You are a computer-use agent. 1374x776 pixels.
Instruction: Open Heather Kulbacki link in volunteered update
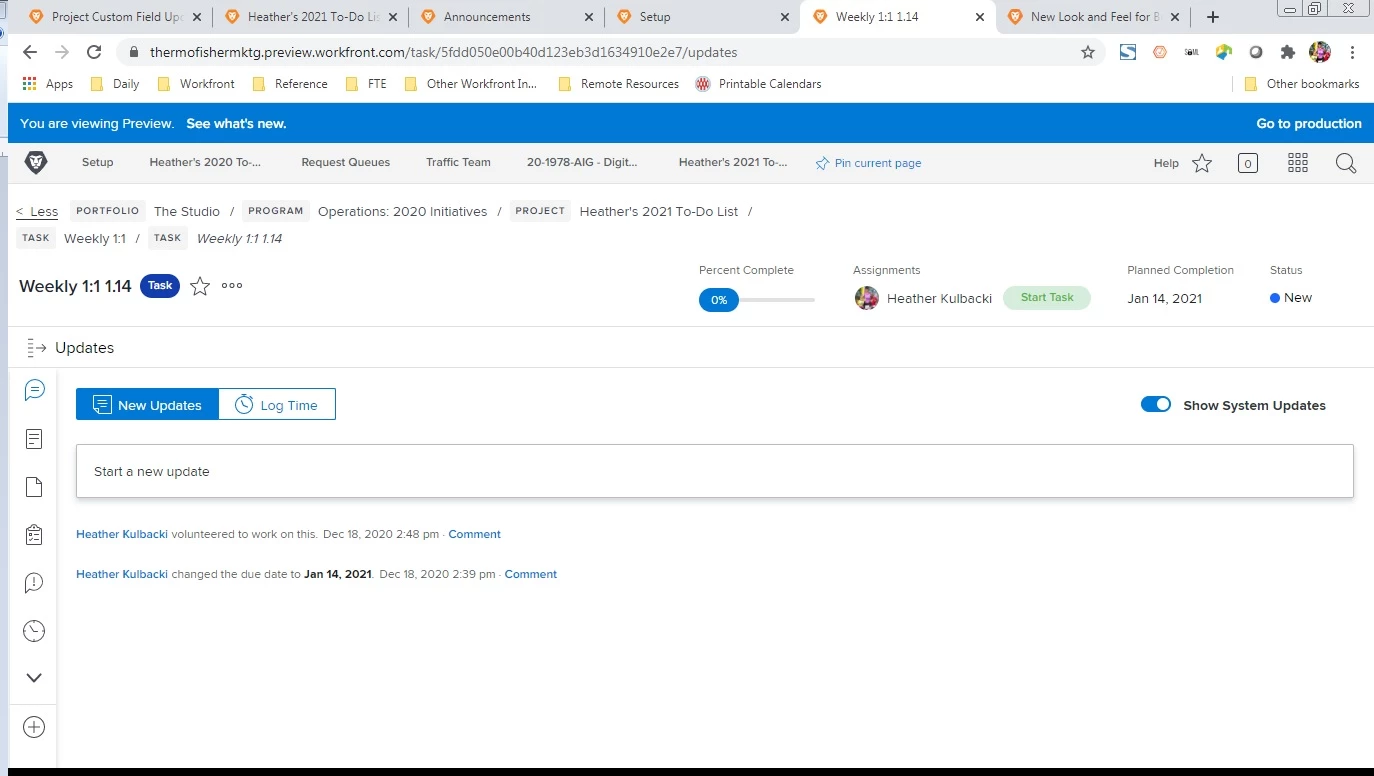pos(122,534)
